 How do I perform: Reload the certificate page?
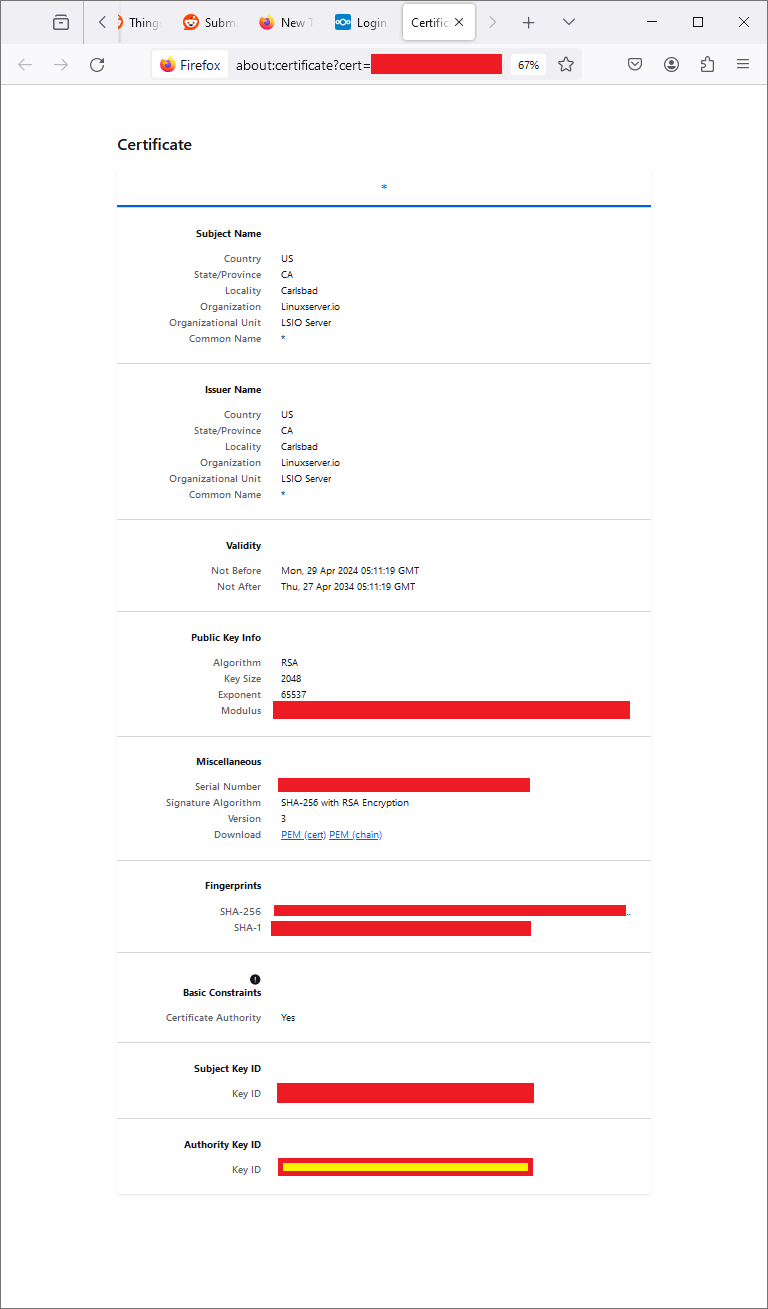click(96, 63)
